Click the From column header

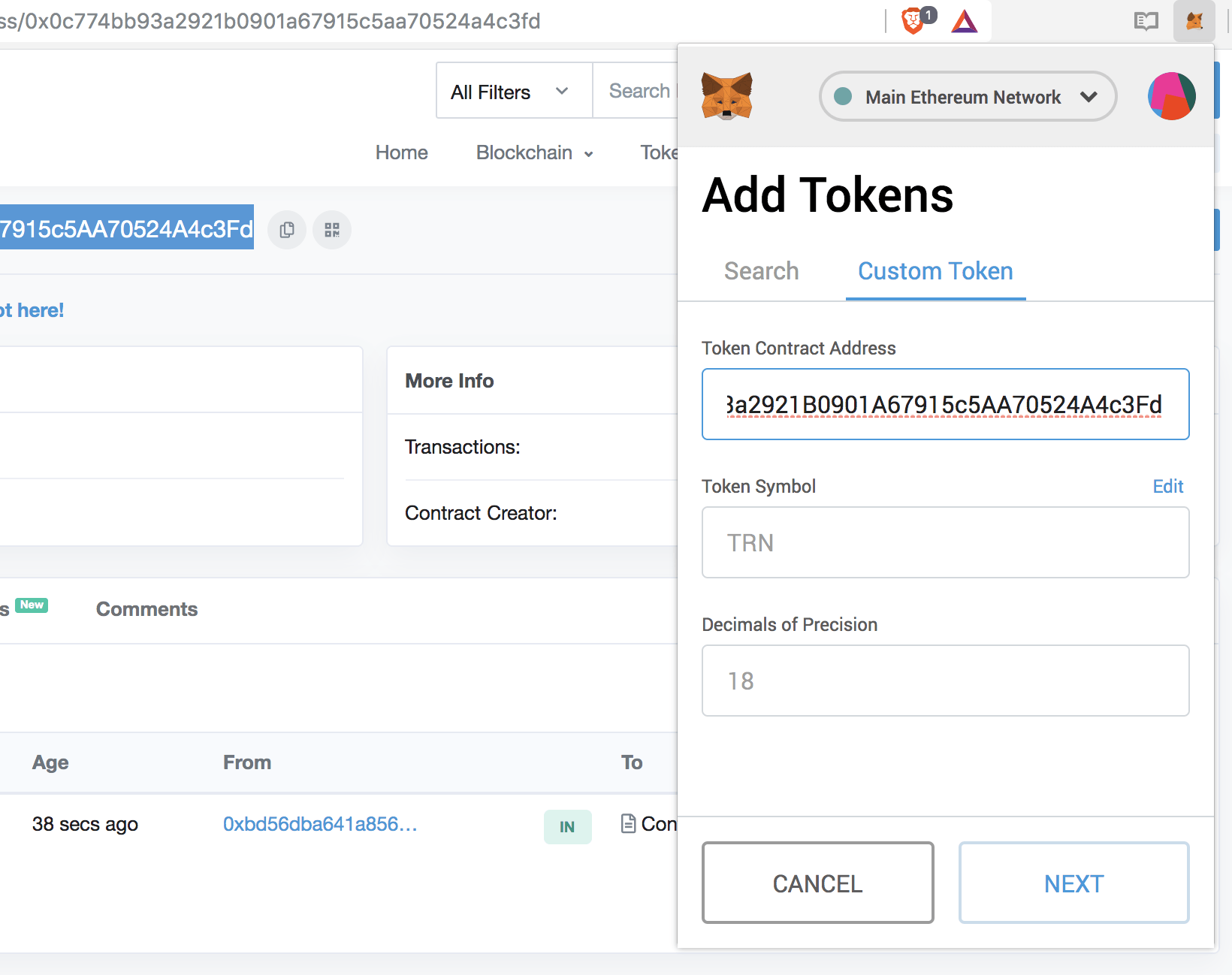pos(247,762)
